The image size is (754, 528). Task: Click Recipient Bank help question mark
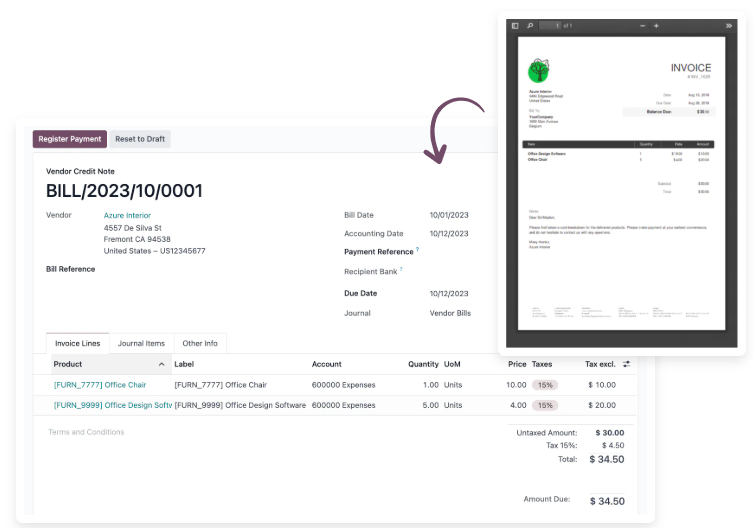click(x=401, y=268)
